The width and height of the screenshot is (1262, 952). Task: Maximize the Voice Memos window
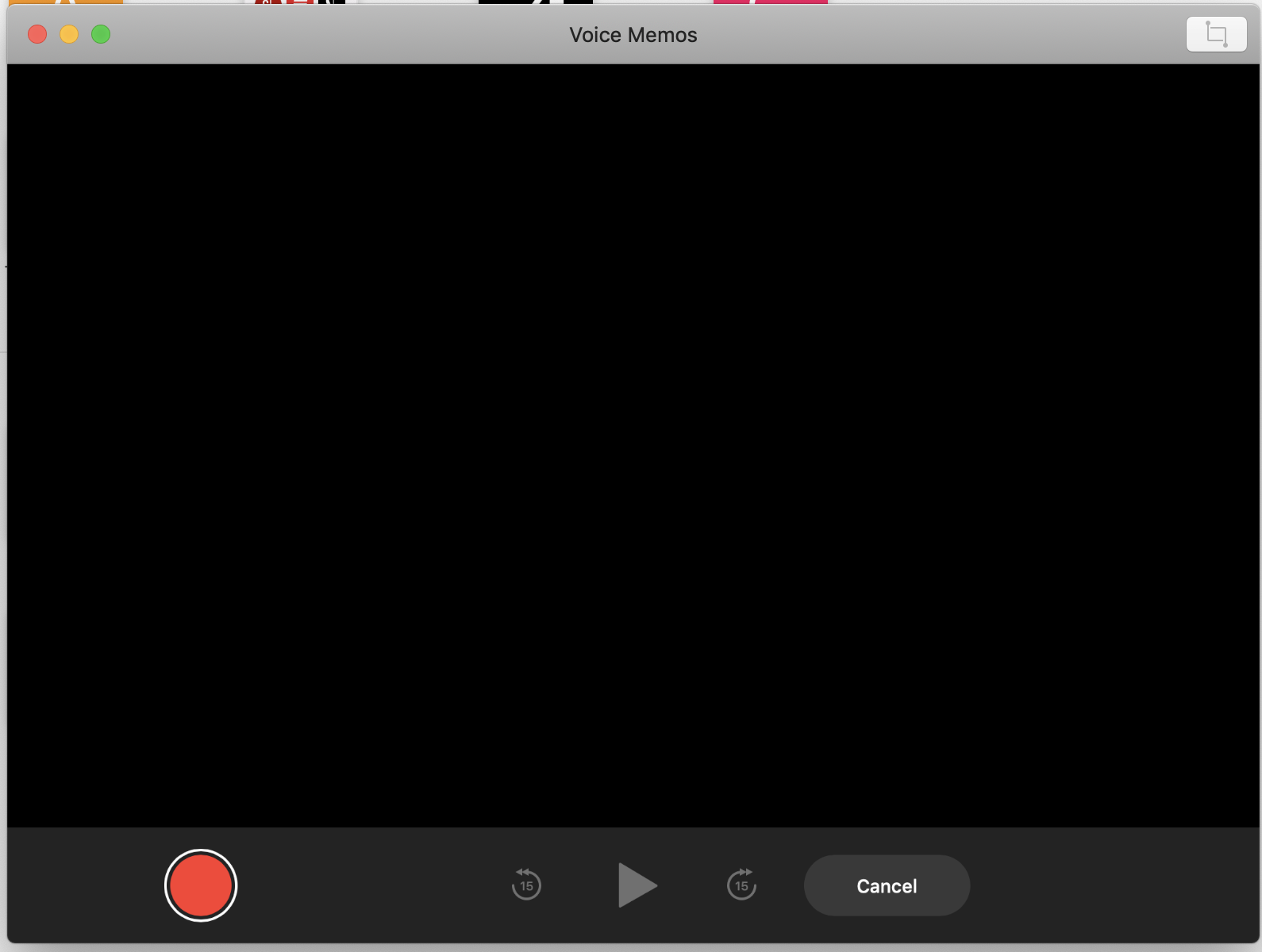pyautogui.click(x=101, y=34)
